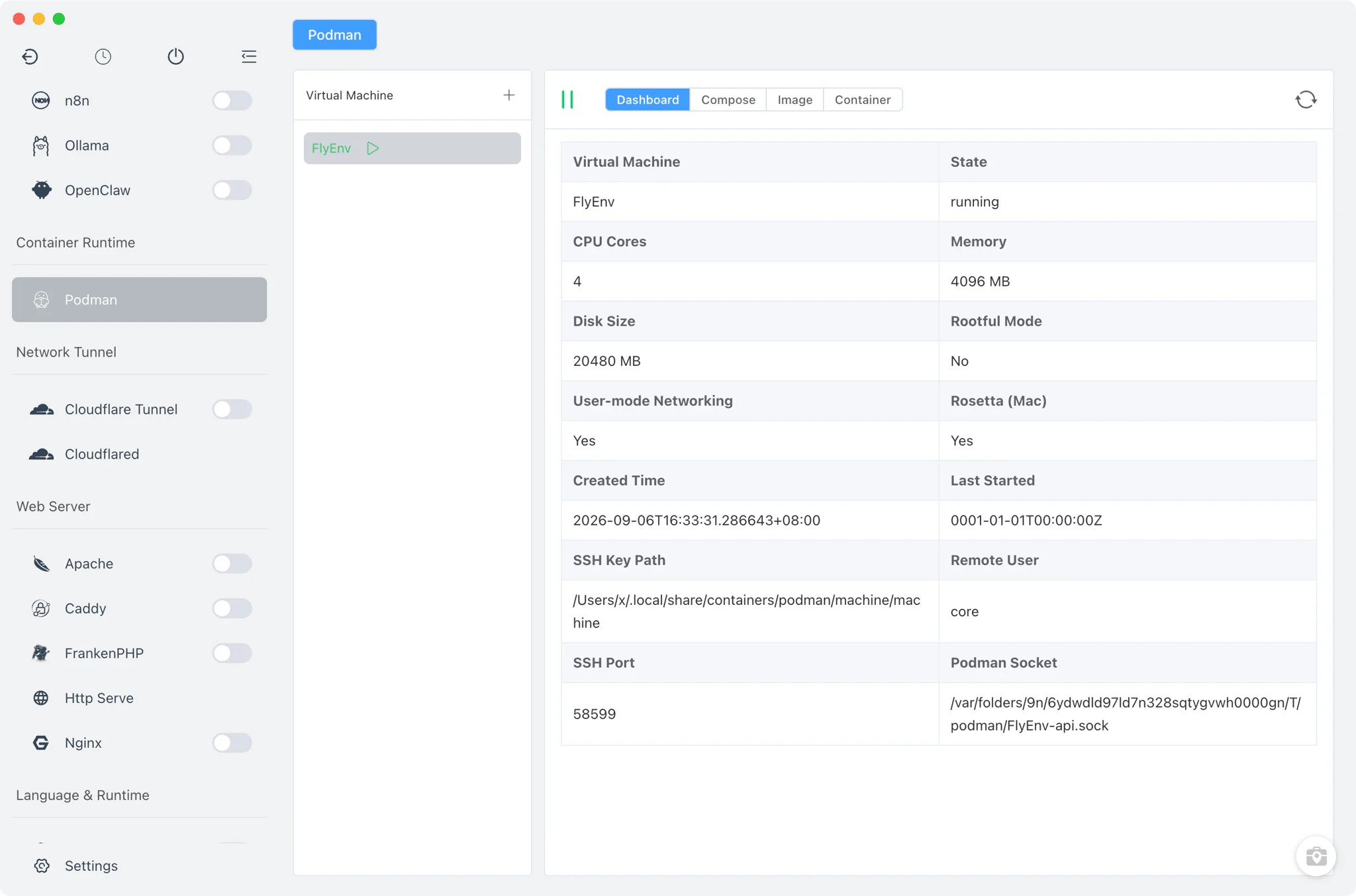Click the 'running' state value
The width and height of the screenshot is (1356, 896).
975,202
